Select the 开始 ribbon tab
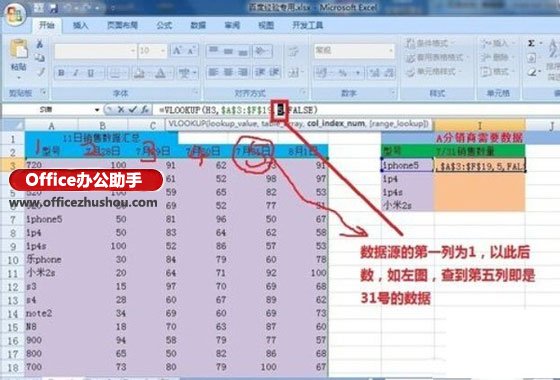The image size is (560, 380). click(46, 25)
